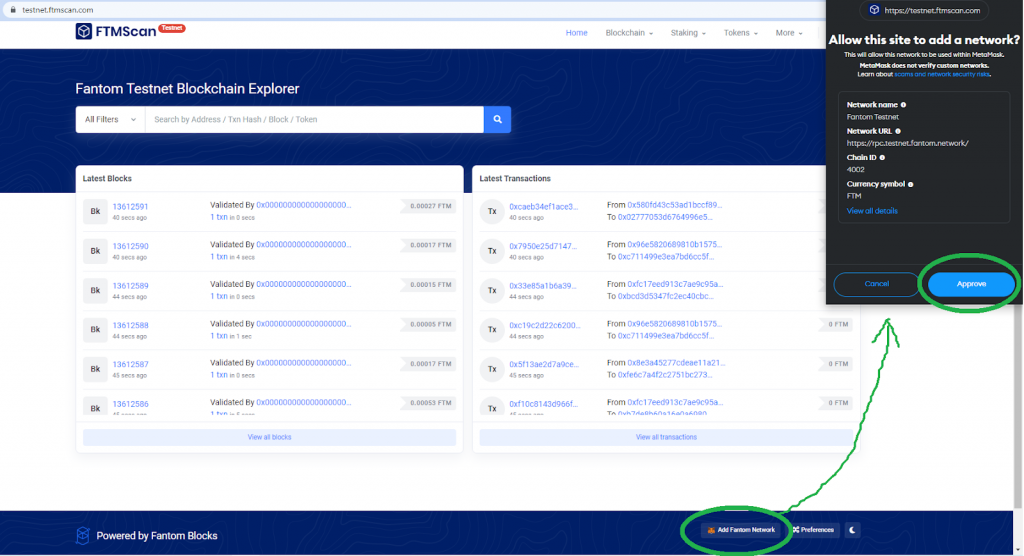1024x556 pixels.
Task: Click the info icon beside Network URL
Action: (x=898, y=131)
